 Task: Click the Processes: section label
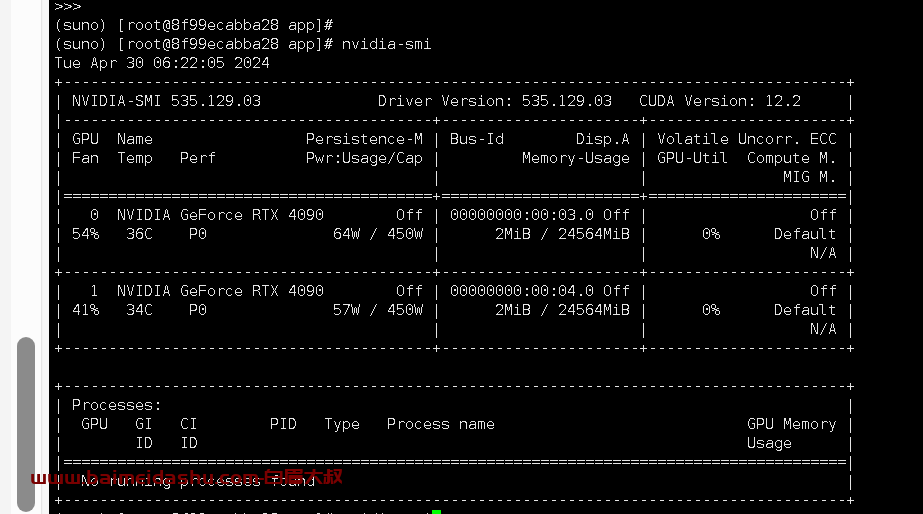[x=117, y=405]
